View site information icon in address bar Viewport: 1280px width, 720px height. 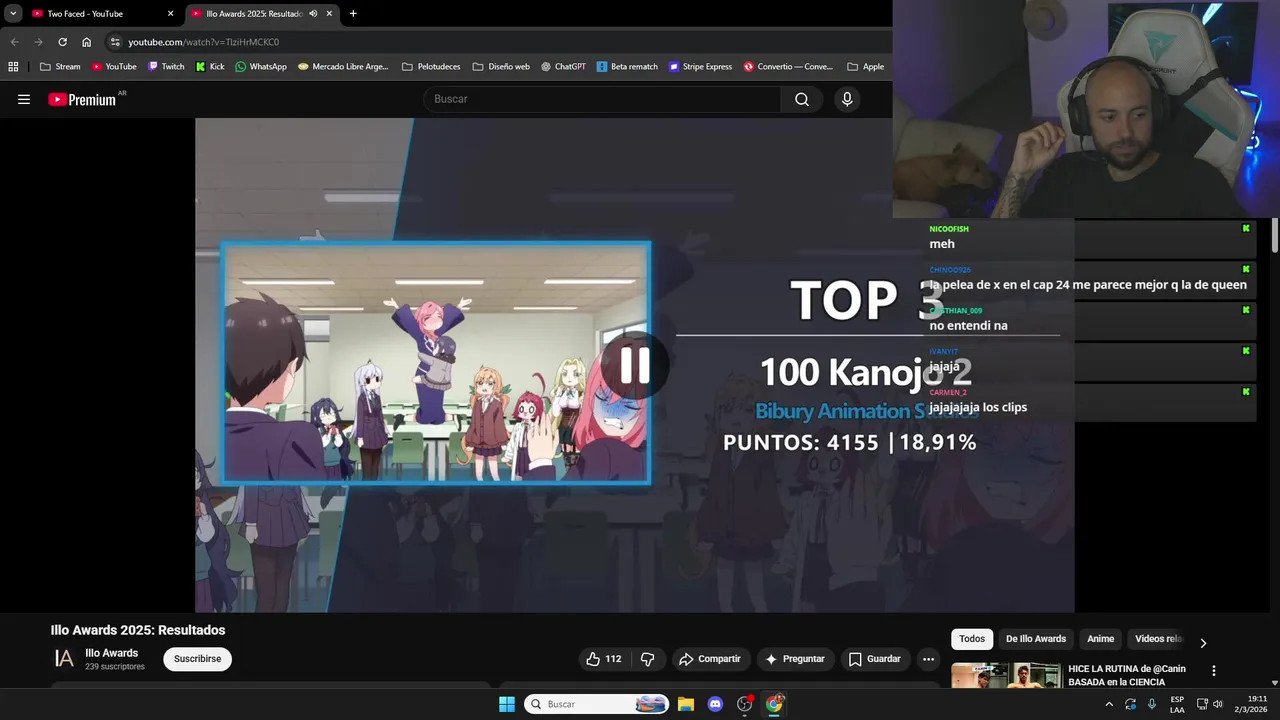pos(115,42)
